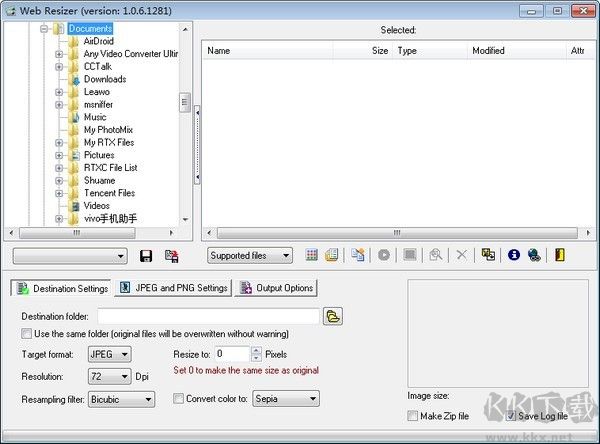Select the RTXC File List folder
Viewport: 600px width, 444px height.
click(111, 168)
